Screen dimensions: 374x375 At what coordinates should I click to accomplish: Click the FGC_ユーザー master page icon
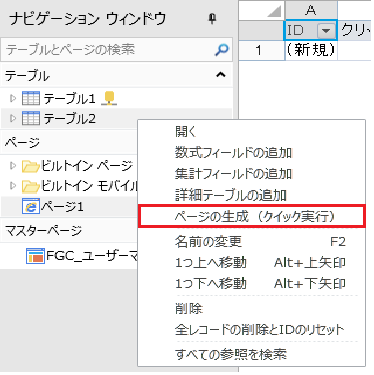(x=35, y=256)
